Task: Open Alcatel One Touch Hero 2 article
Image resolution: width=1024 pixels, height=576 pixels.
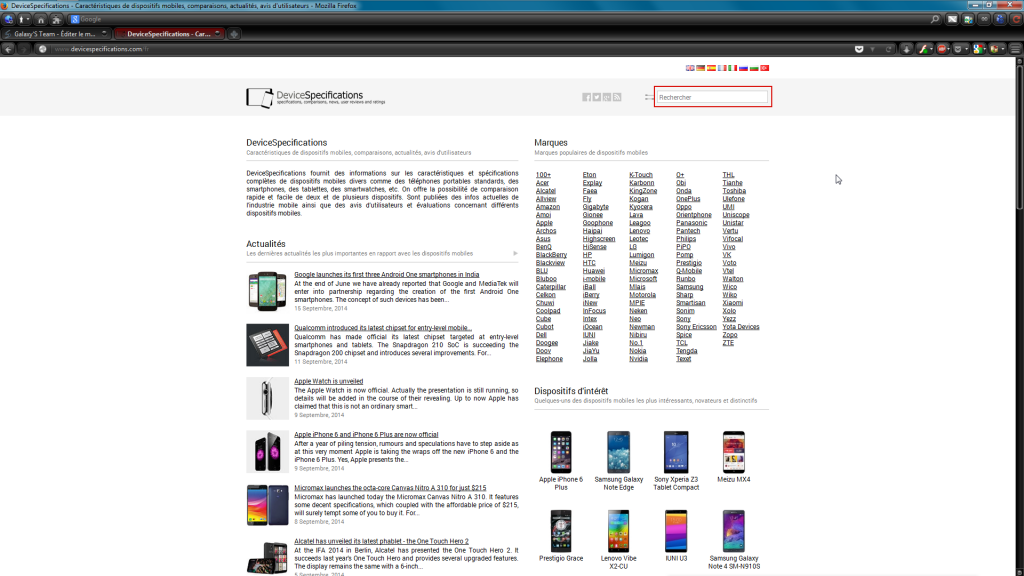Action: pos(381,541)
